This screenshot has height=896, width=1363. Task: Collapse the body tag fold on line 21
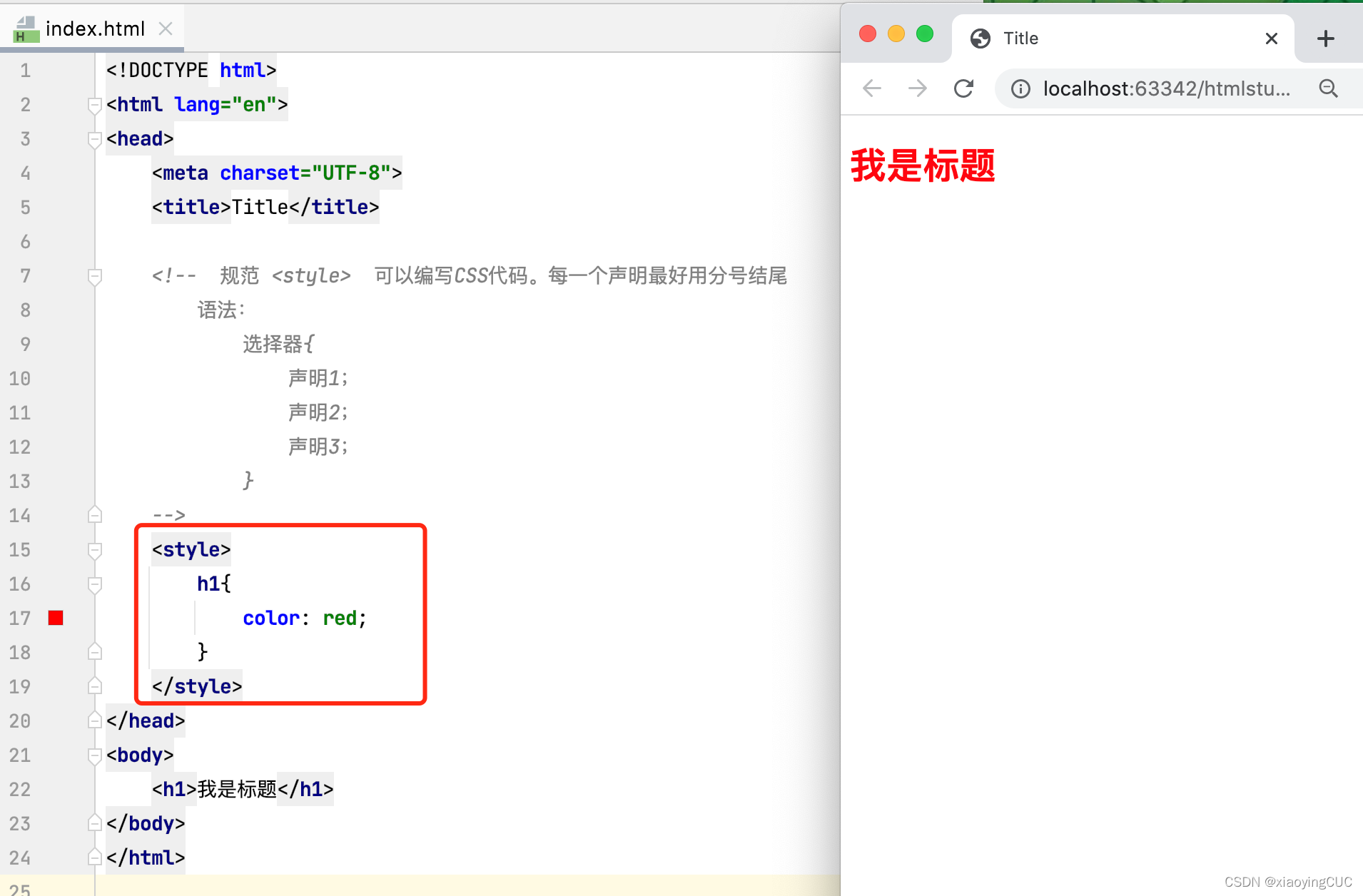94,755
